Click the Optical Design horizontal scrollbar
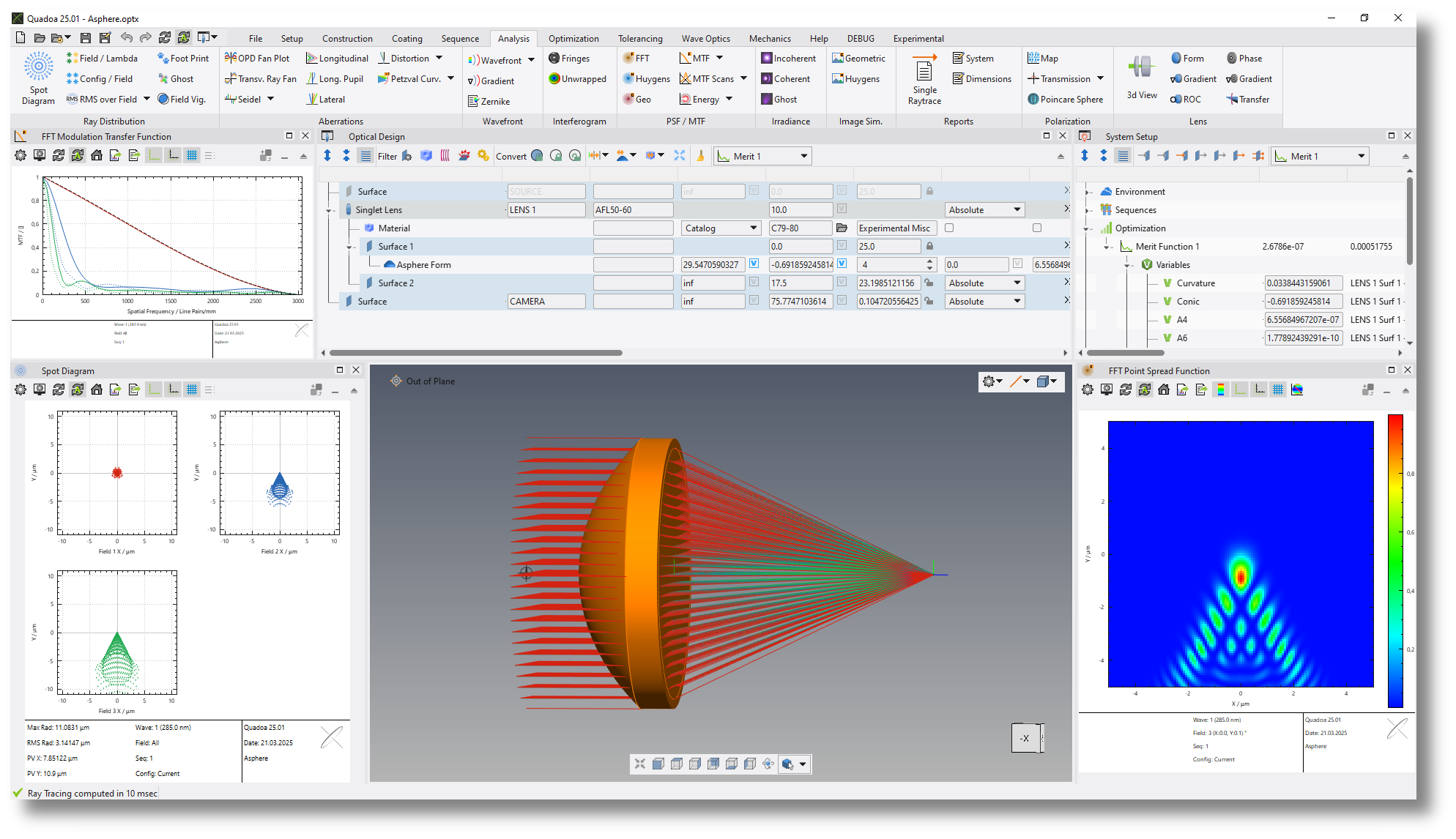Screen dimensions: 1456x839 click(x=476, y=352)
